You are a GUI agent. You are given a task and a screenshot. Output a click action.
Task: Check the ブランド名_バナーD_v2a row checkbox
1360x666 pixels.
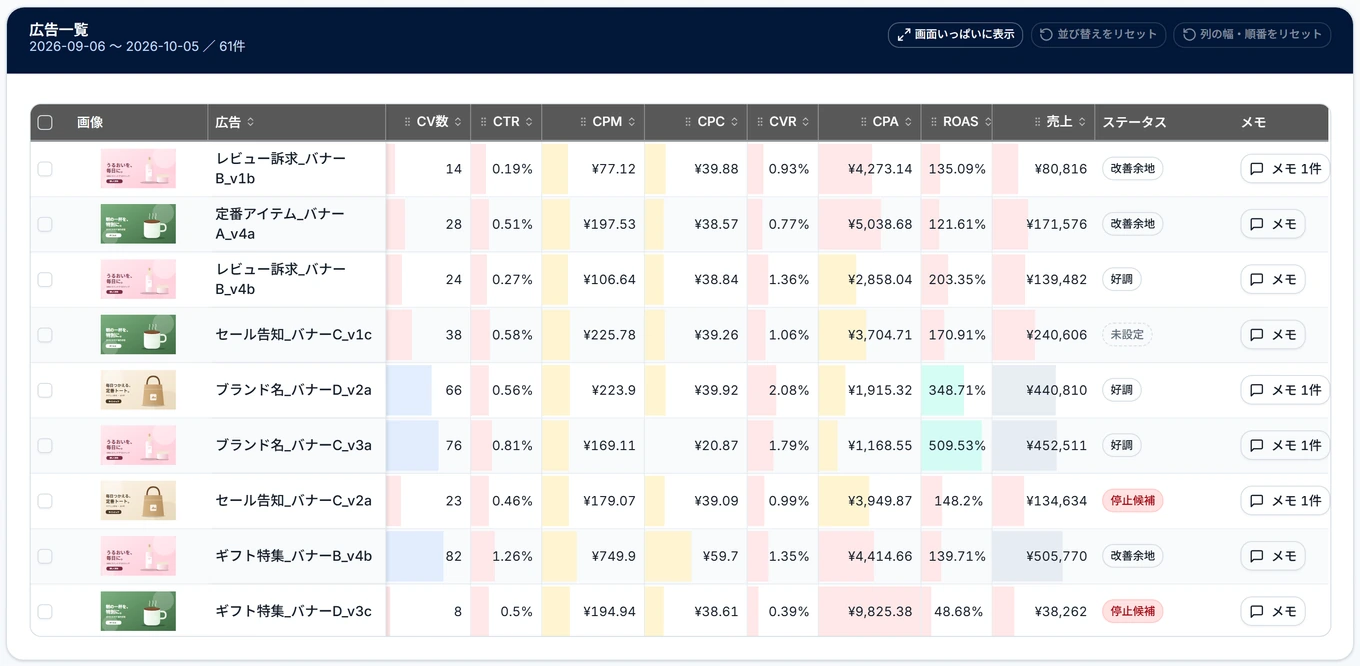click(x=45, y=390)
